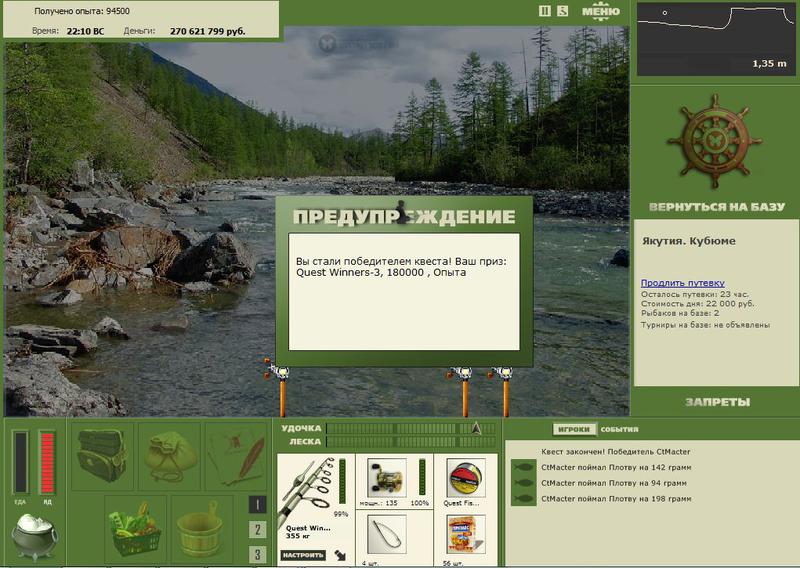
Task: Click the 'Якутия. Кубюме' location title
Action: tap(689, 241)
